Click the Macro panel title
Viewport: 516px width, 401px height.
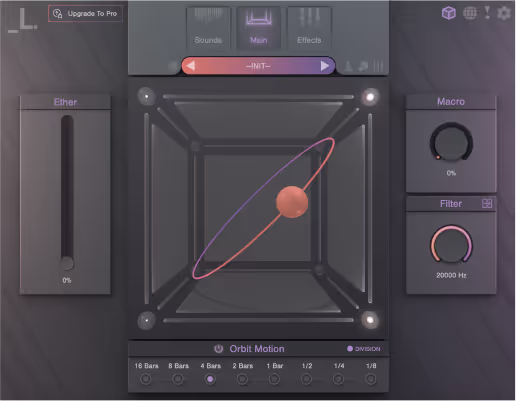(x=451, y=102)
